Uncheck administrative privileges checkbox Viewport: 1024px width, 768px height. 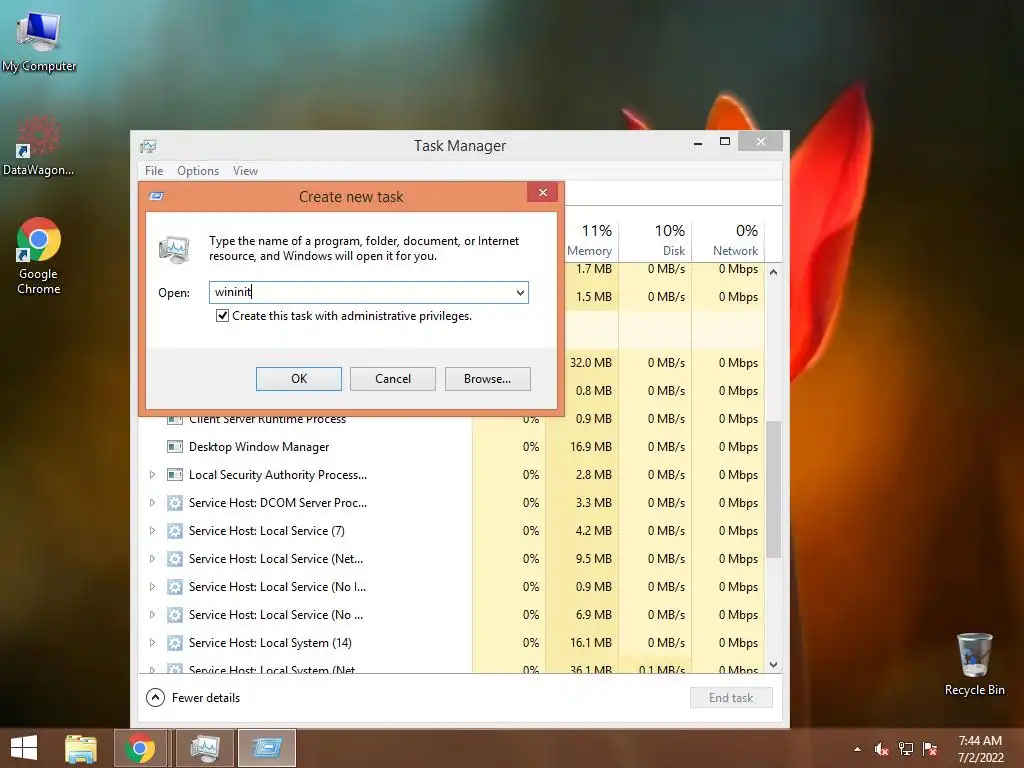coord(222,316)
